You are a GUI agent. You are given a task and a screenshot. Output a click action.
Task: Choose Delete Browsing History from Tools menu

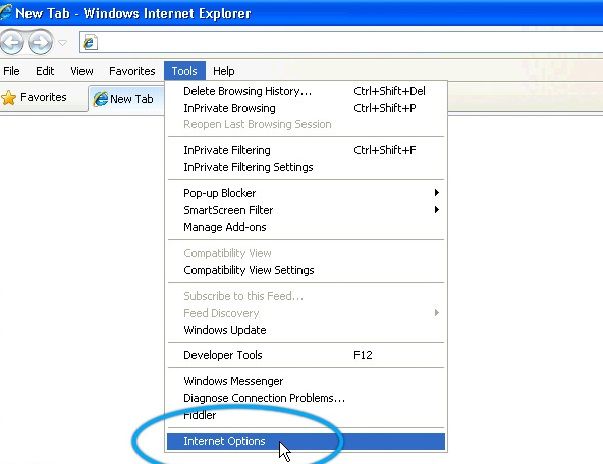point(306,91)
